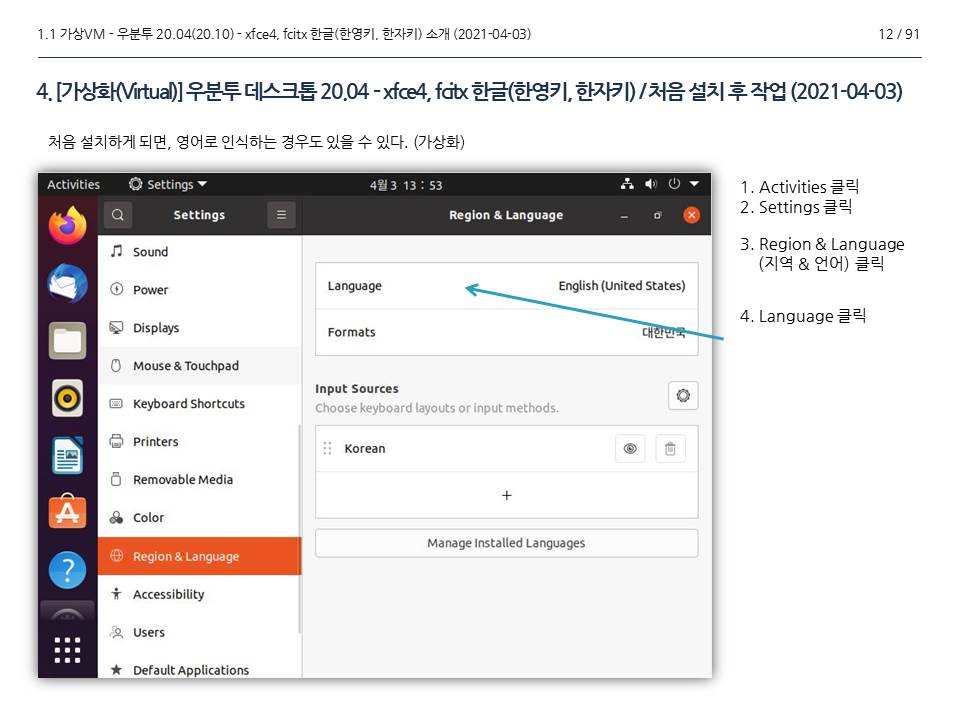Add an input source with plus
The width and height of the screenshot is (960, 720).
coord(506,495)
